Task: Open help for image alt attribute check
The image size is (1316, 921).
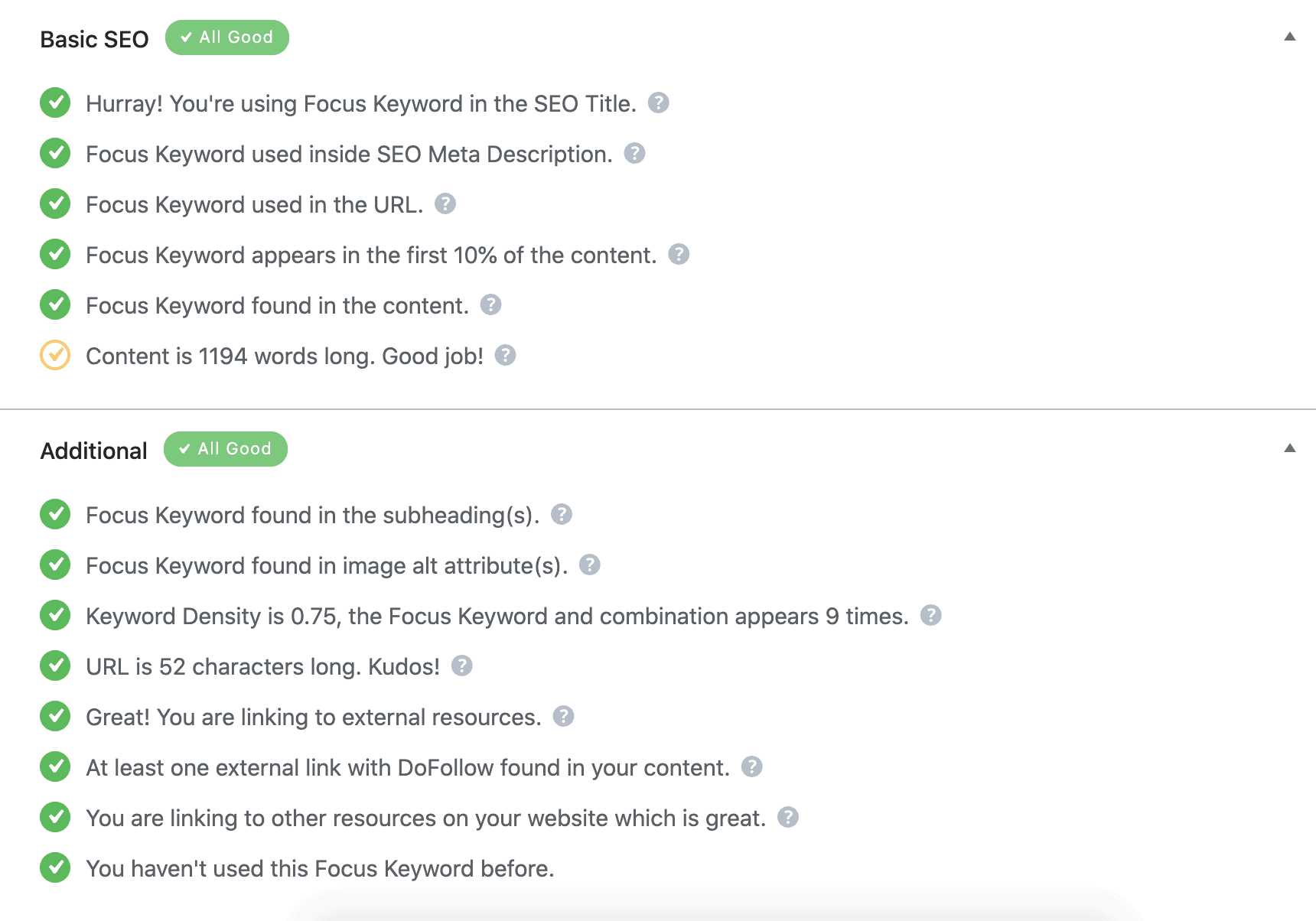Action: click(589, 565)
